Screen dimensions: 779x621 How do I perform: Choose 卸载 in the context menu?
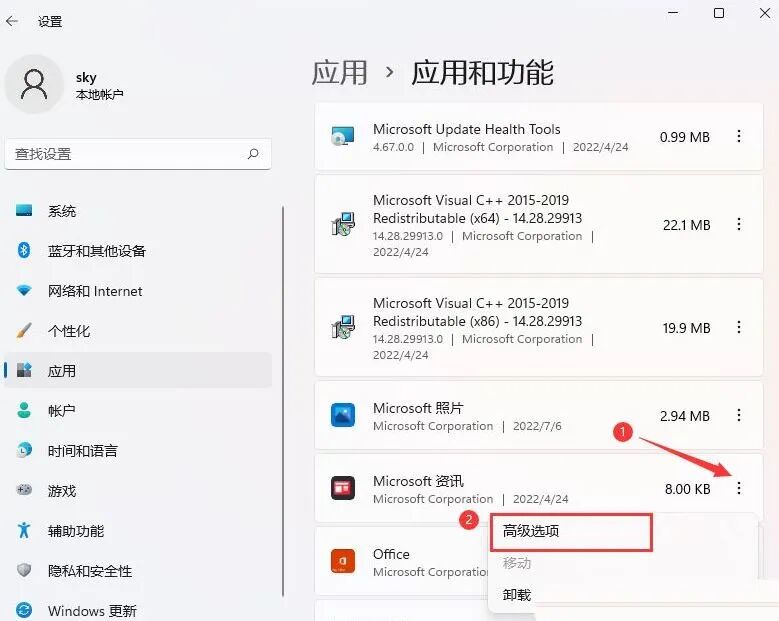(517, 595)
